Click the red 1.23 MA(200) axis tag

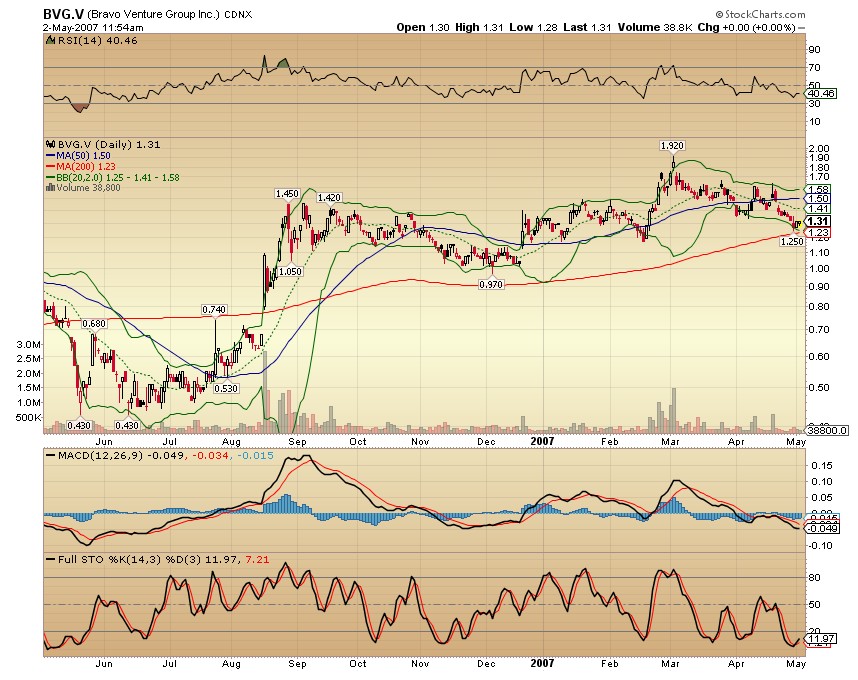coord(819,233)
